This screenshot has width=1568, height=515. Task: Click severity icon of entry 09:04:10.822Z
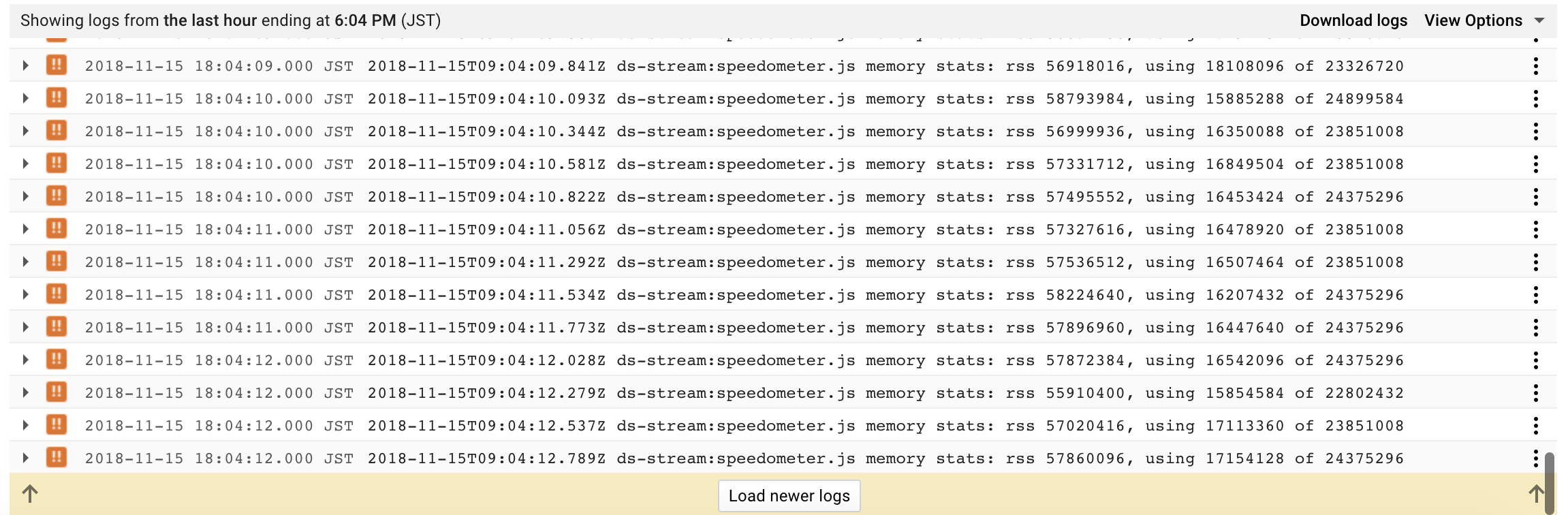(x=57, y=196)
